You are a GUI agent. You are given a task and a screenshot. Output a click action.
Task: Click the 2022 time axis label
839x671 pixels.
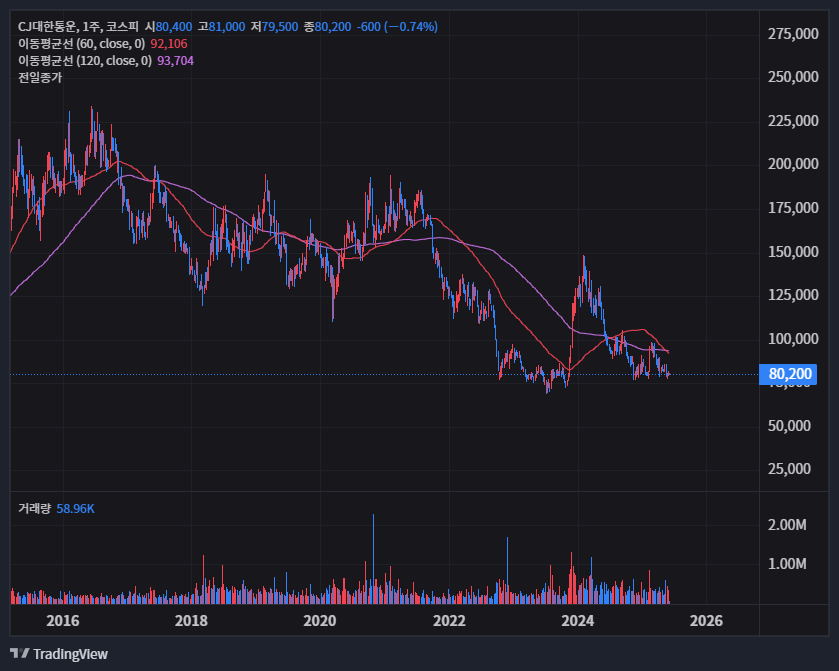coord(449,621)
